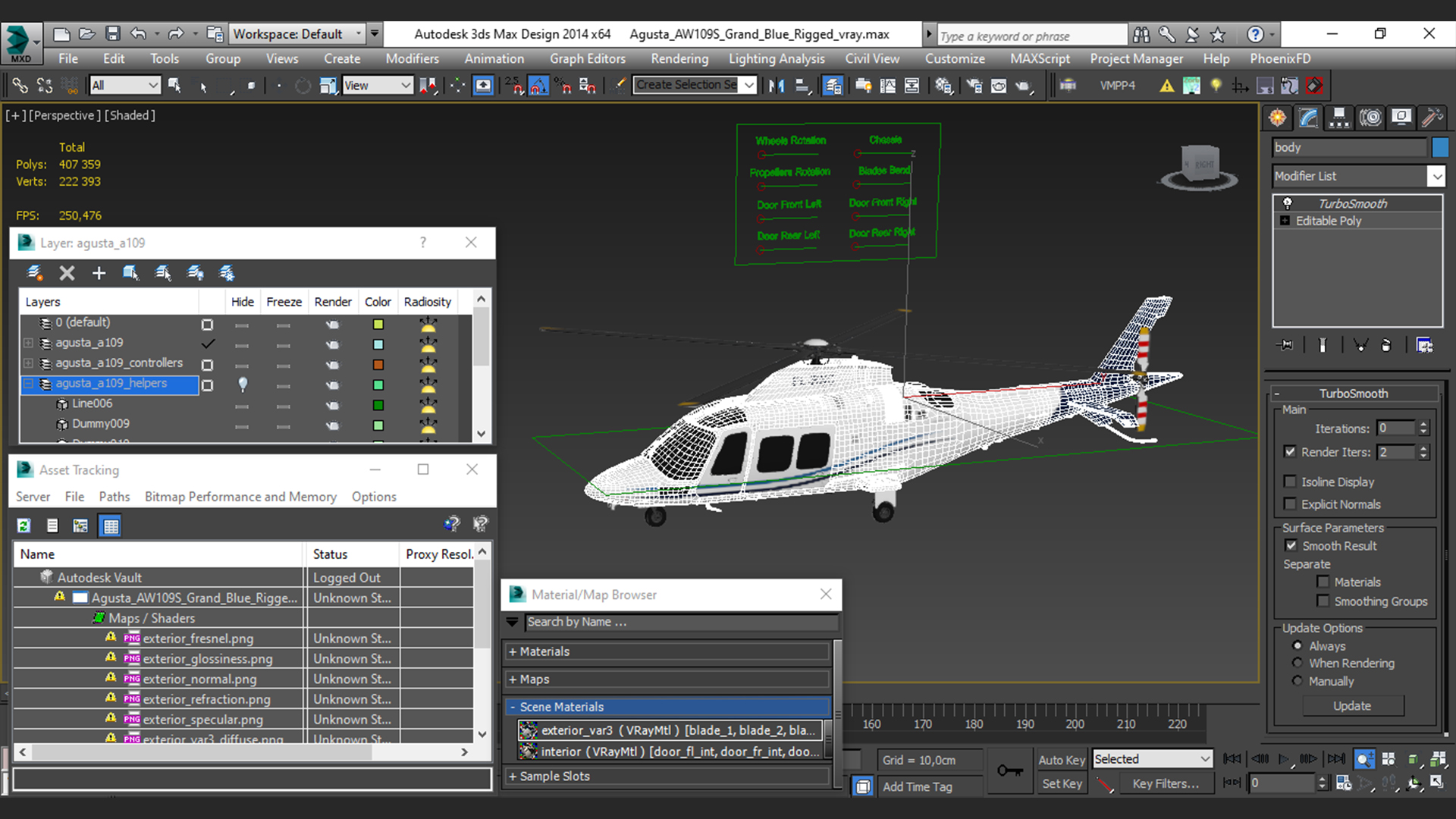The image size is (1456, 819).
Task: Click the Set Keys key icon
Action: point(1009,770)
